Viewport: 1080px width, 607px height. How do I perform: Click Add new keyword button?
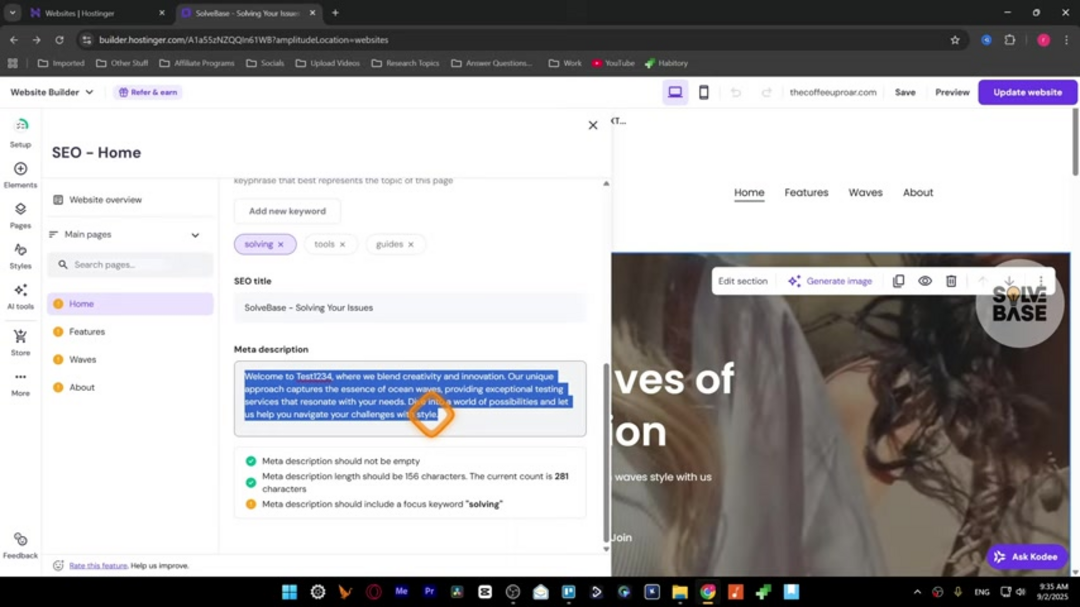pos(287,211)
